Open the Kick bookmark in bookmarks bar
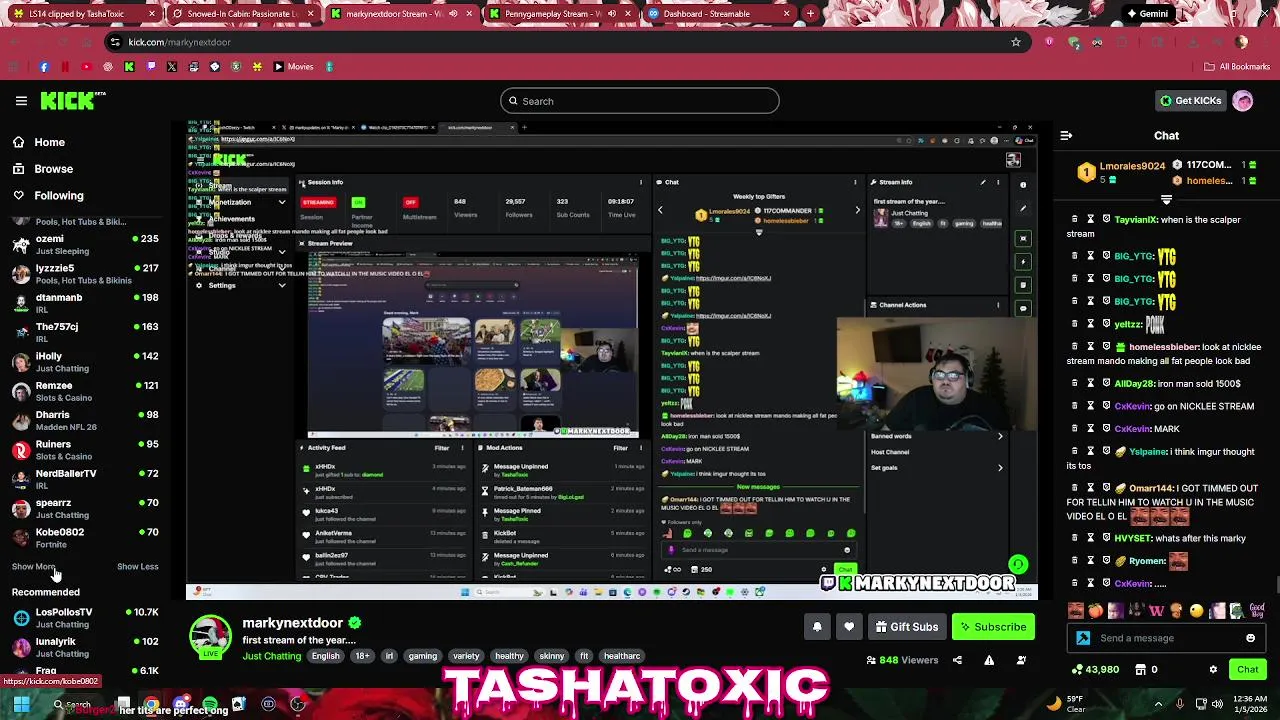This screenshot has width=1280, height=720. coord(129,67)
